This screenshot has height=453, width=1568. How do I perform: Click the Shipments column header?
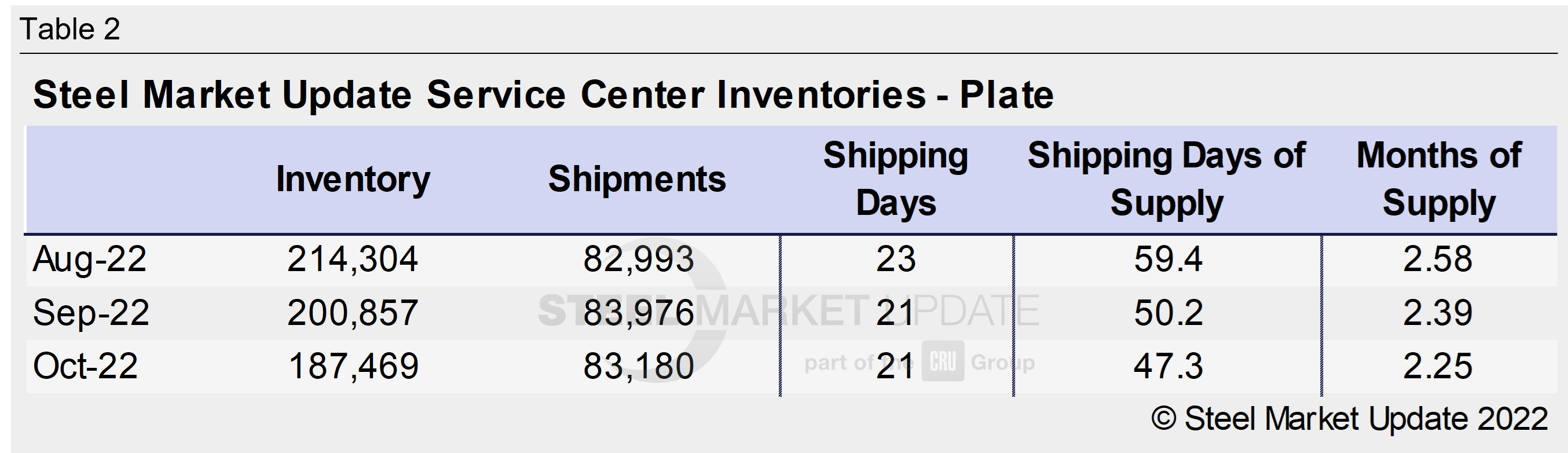[x=637, y=179]
